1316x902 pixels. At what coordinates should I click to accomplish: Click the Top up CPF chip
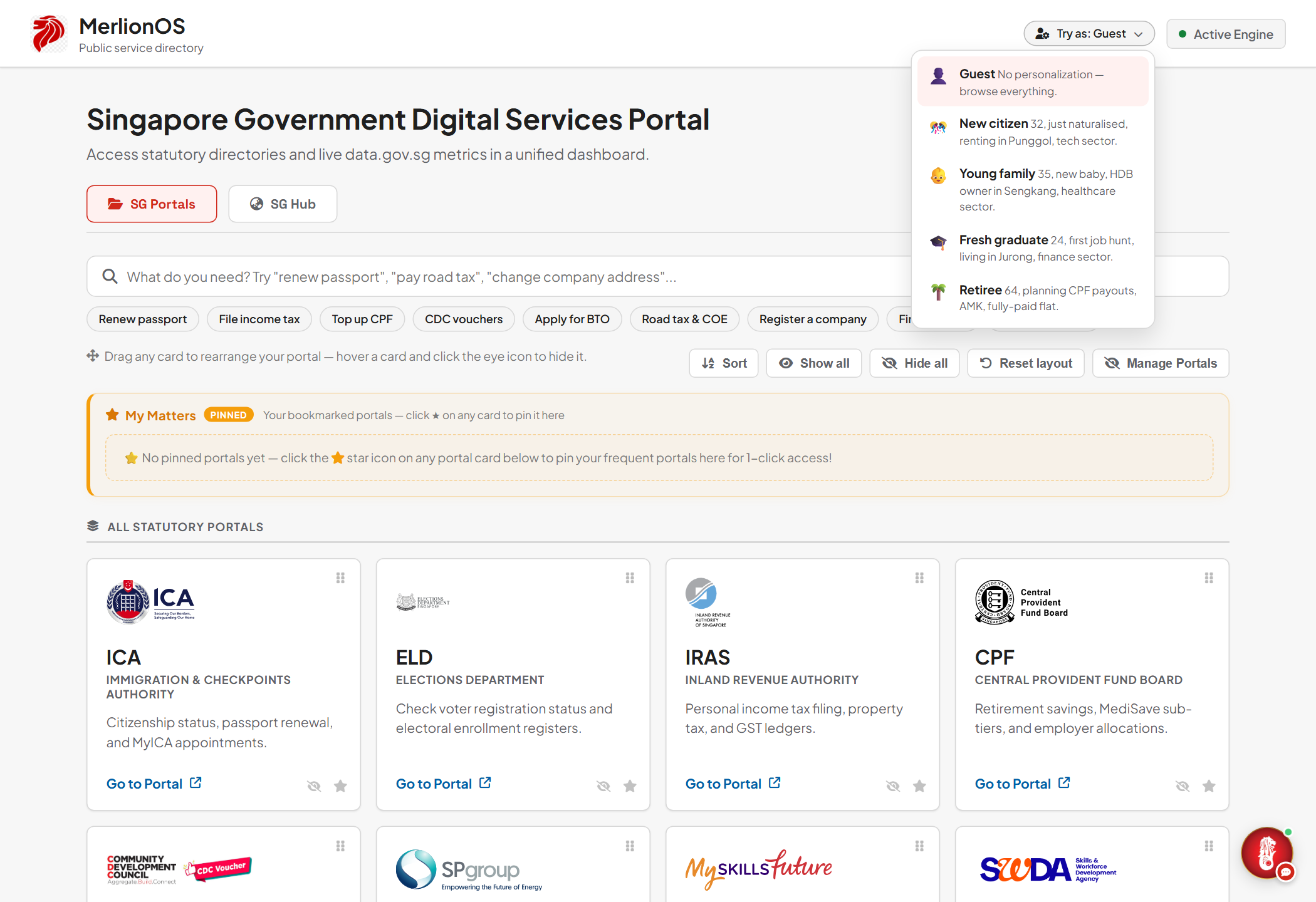click(362, 319)
